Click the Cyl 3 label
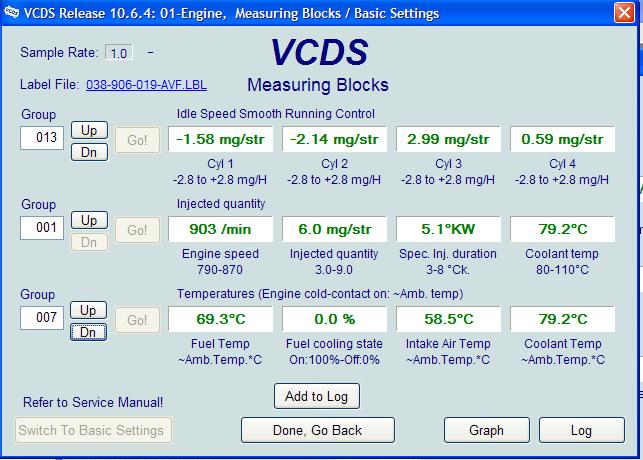 [449, 164]
